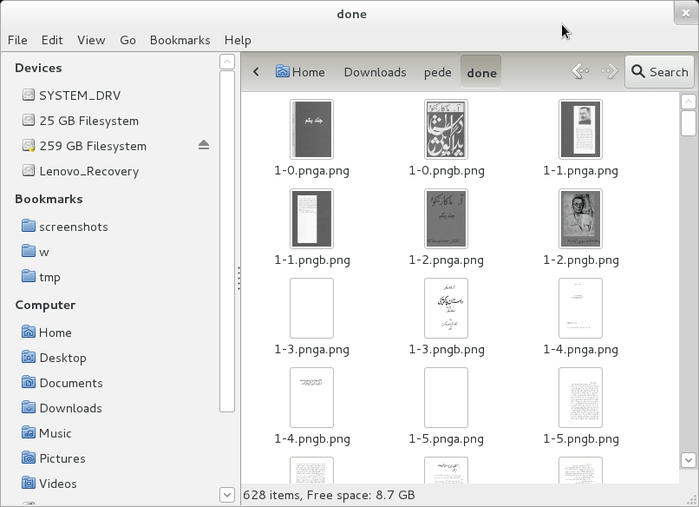
Task: Open the View menu
Action: tap(91, 40)
